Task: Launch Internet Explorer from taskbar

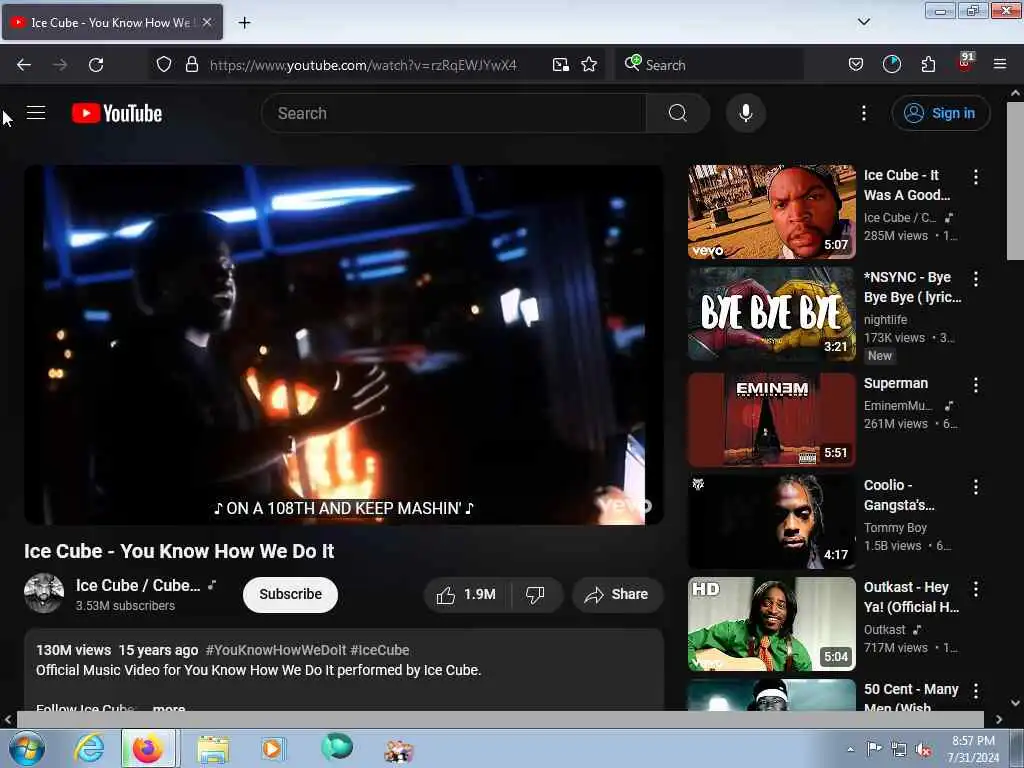Action: 89,748
